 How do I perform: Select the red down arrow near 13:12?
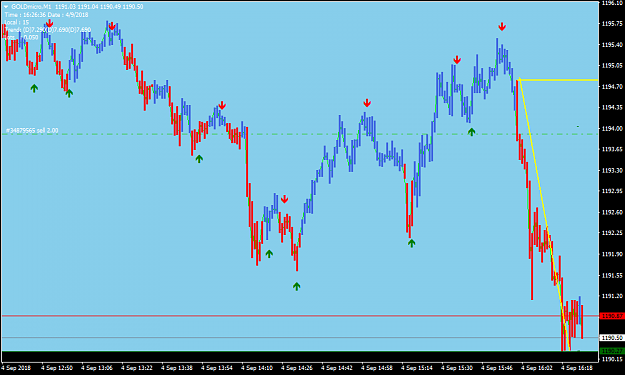(112, 26)
